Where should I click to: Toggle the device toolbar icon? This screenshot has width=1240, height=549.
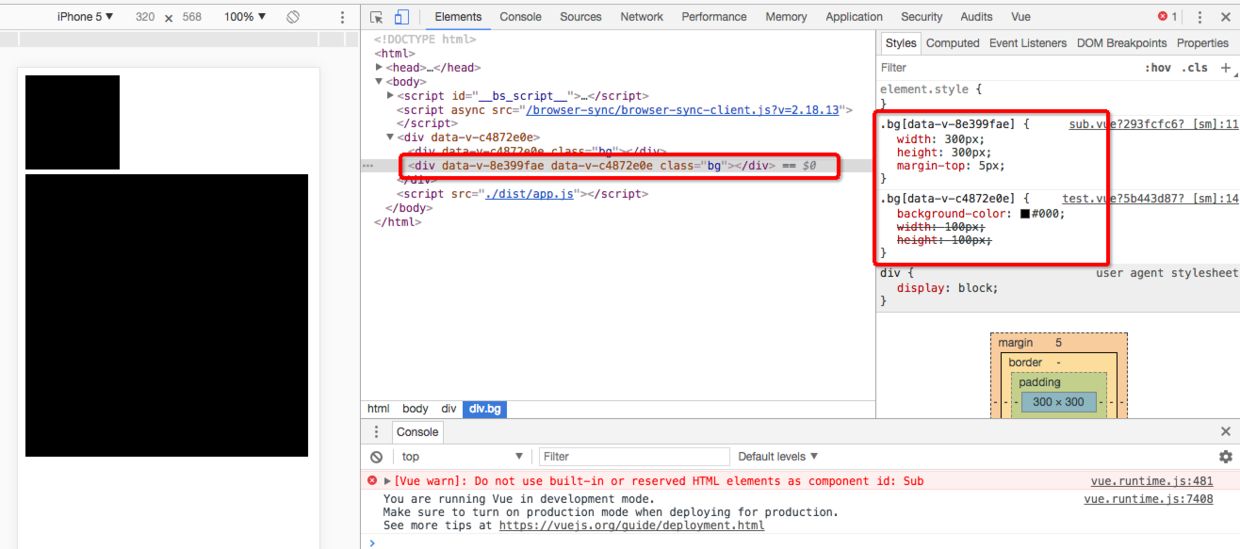[401, 17]
